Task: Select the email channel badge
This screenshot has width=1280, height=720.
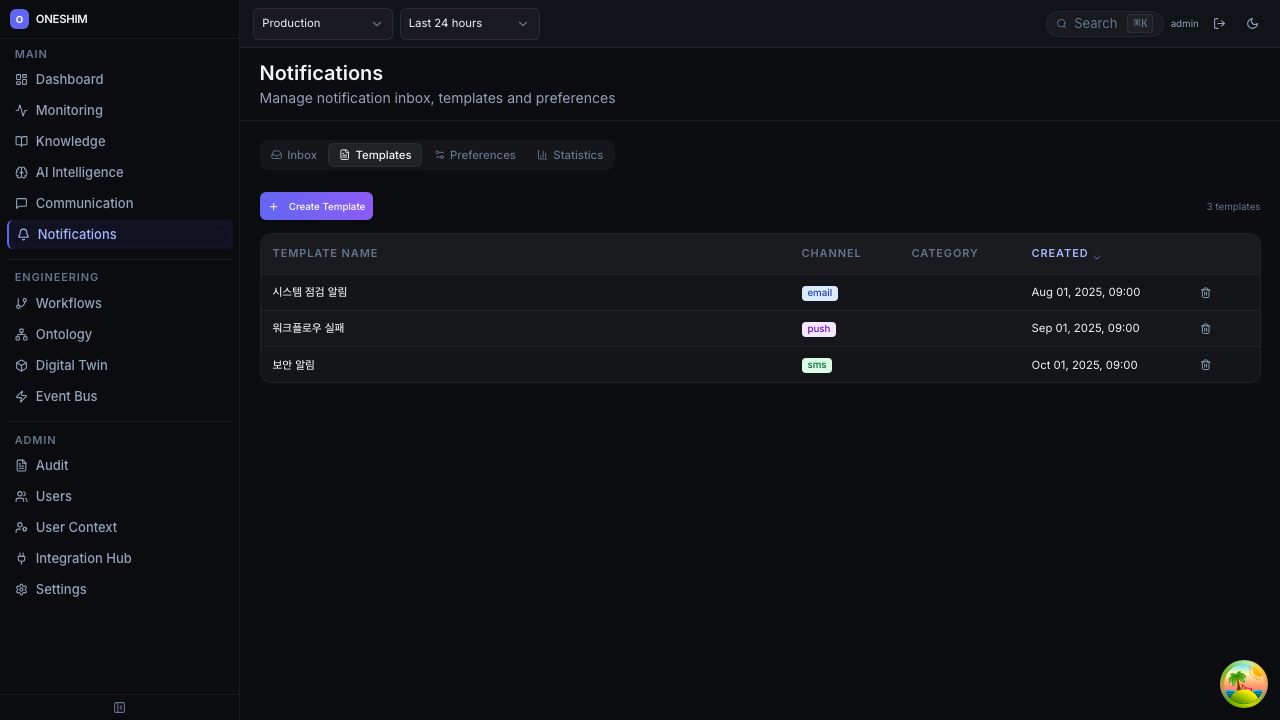Action: coord(819,293)
